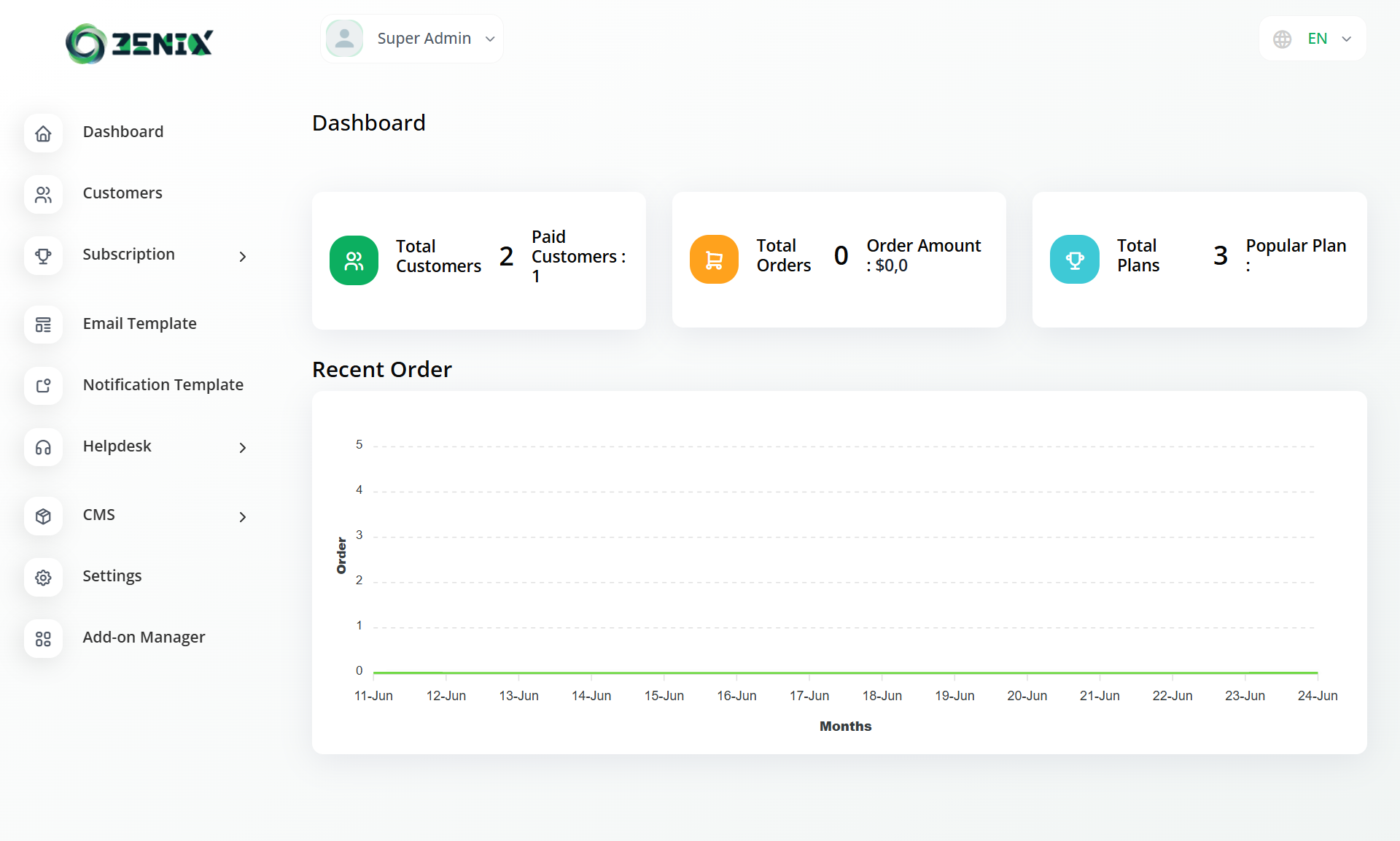Click the Super Admin avatar icon
This screenshot has width=1400, height=841.
click(x=344, y=39)
